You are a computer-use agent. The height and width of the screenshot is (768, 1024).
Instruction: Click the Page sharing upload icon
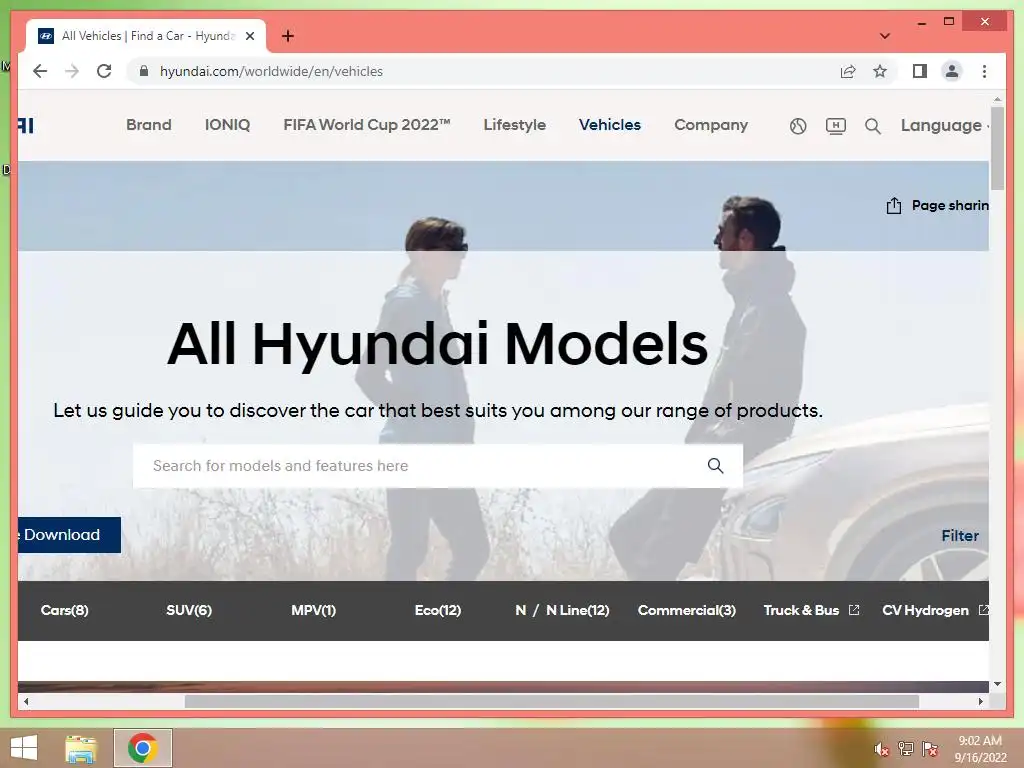(x=893, y=206)
